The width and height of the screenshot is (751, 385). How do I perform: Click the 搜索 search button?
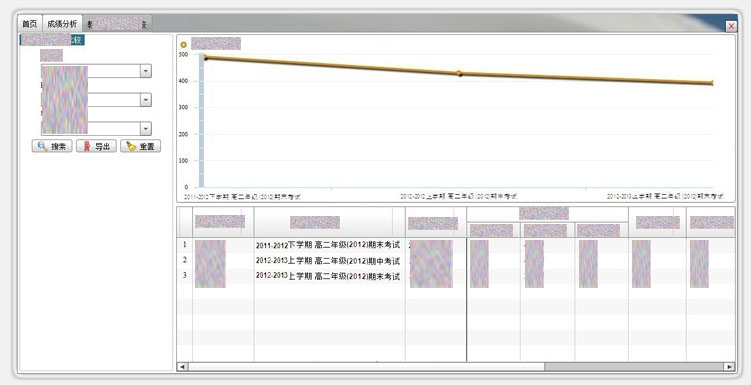pyautogui.click(x=52, y=146)
